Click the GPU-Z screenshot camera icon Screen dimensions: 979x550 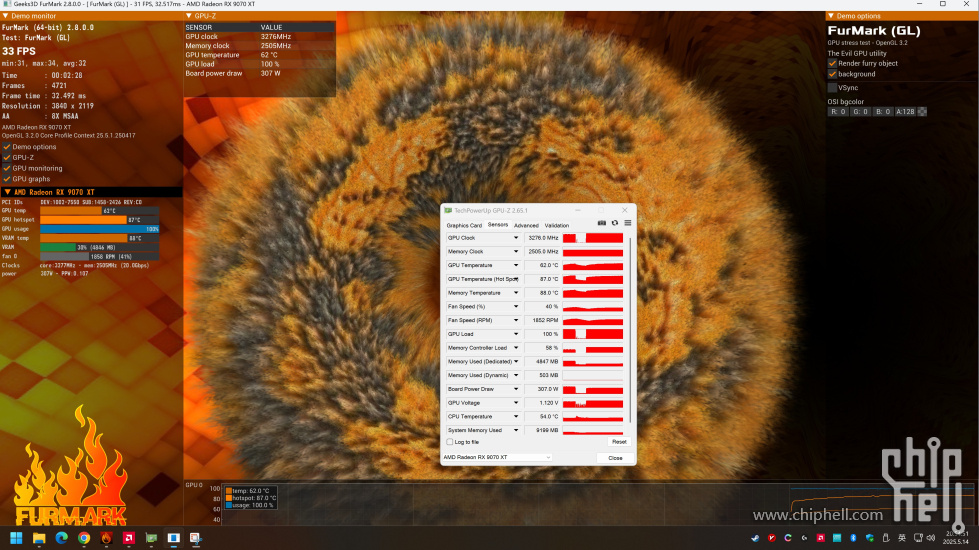602,223
